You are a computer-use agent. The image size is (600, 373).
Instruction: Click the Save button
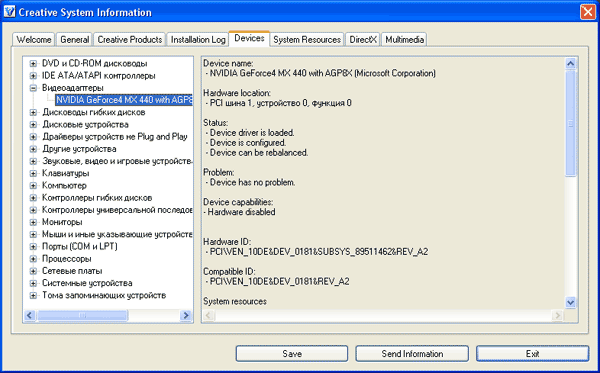click(x=292, y=353)
